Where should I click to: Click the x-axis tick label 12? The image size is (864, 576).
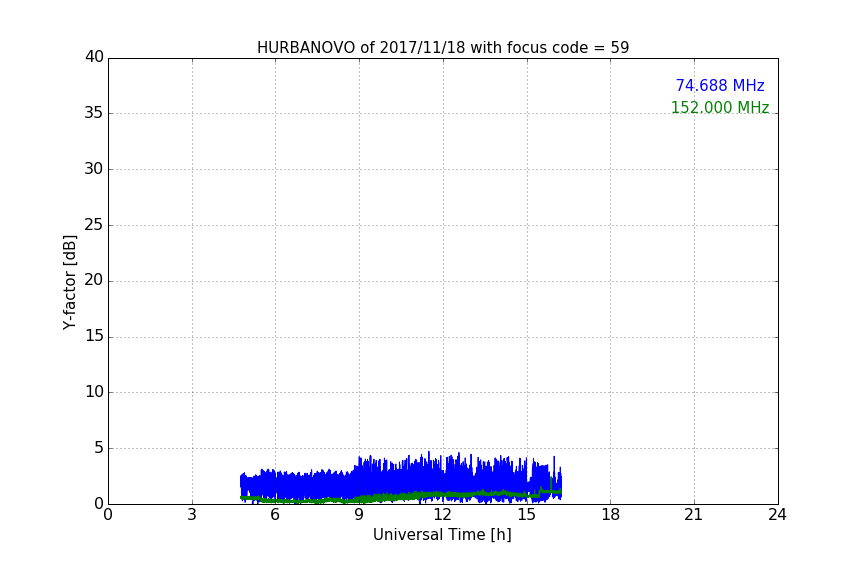coord(443,515)
